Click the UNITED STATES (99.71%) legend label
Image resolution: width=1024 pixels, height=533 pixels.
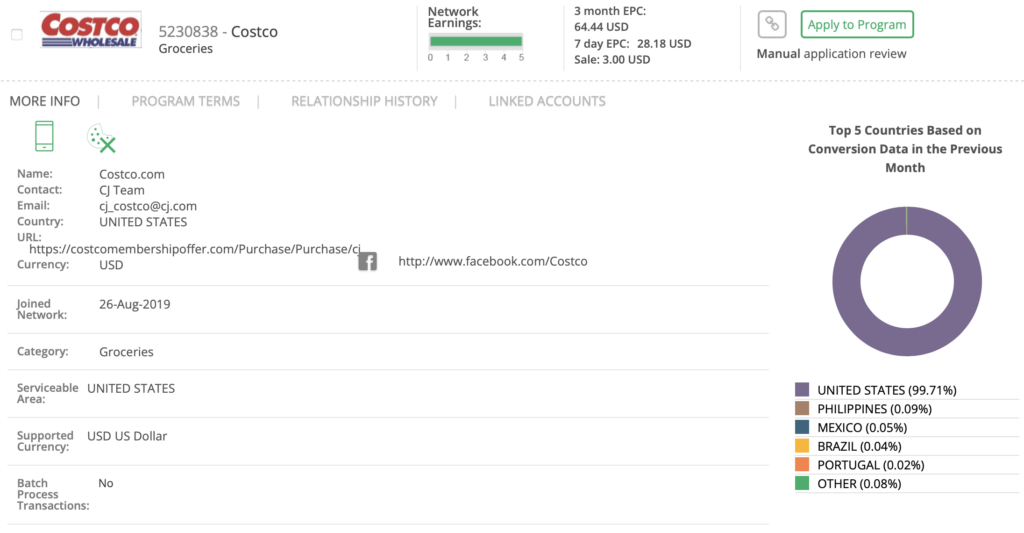click(x=887, y=390)
